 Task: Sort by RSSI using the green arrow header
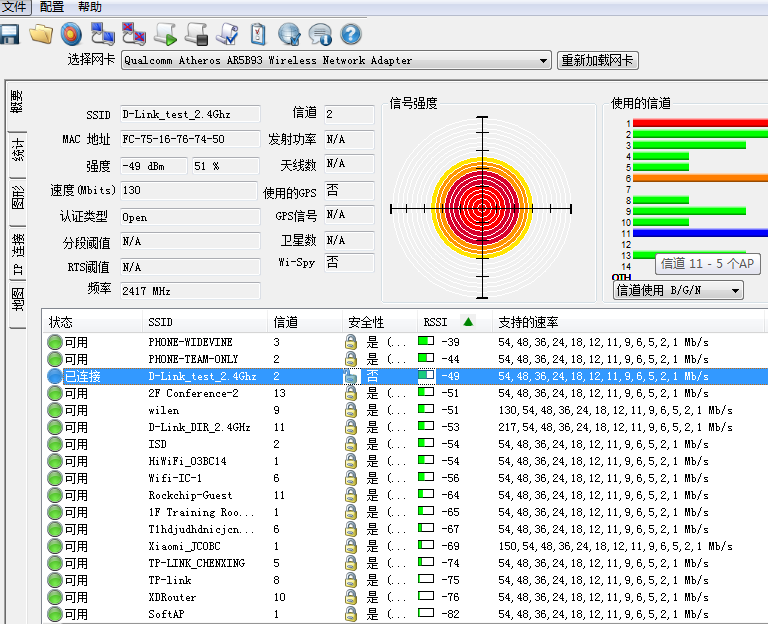pos(468,322)
